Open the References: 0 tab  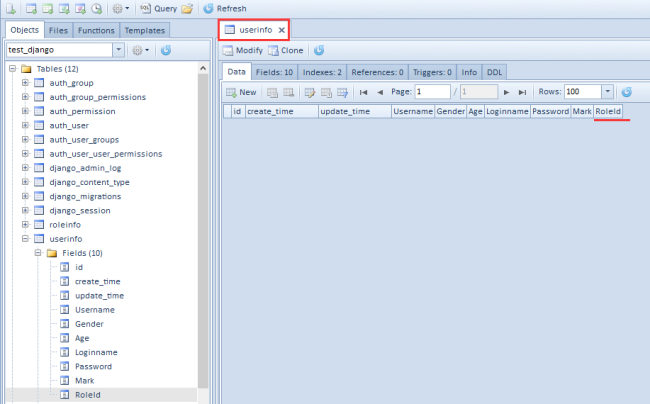pos(377,72)
